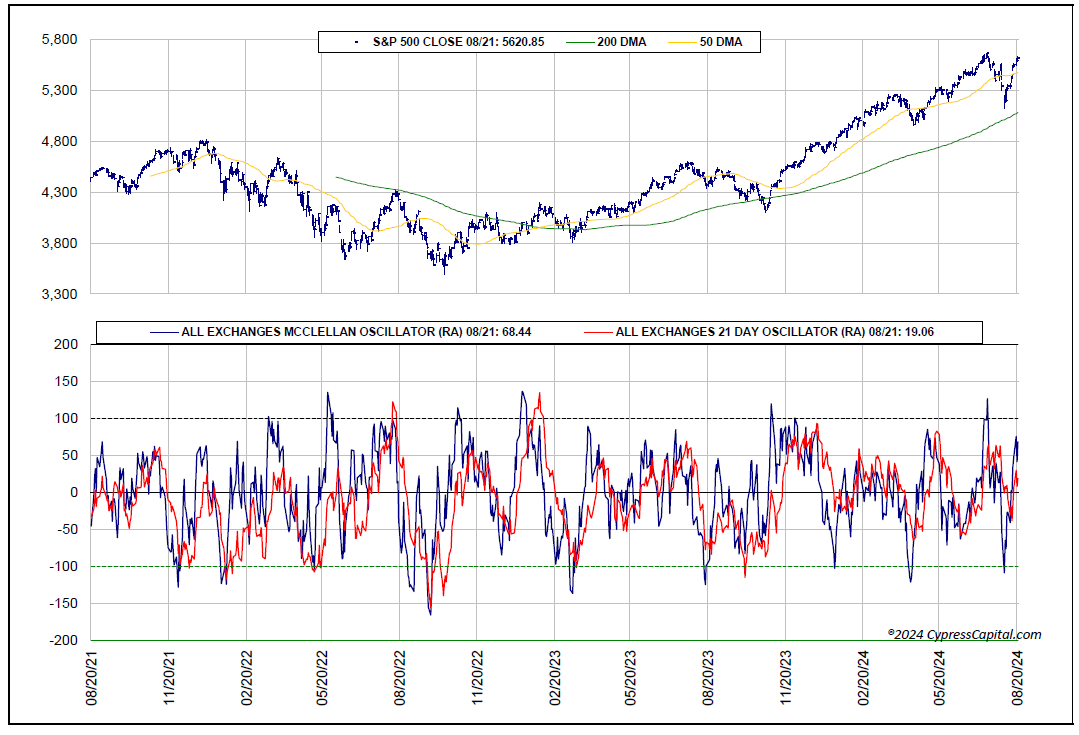Screen dimensions: 1079x735
Task: Click the green 200 DMA legend line
Action: click(580, 42)
